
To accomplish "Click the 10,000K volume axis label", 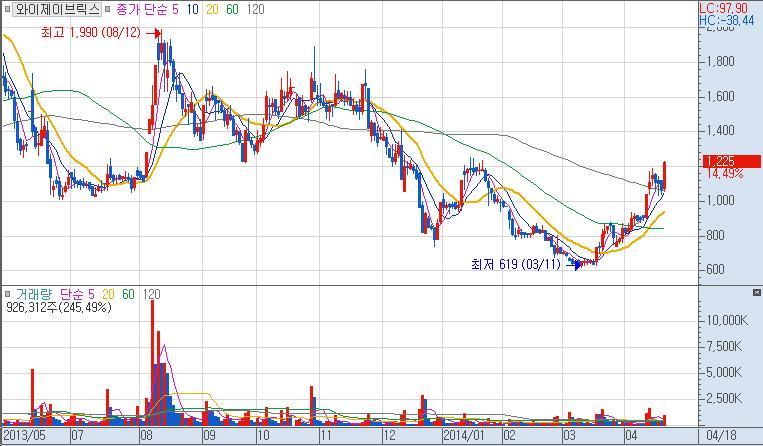I will point(727,320).
